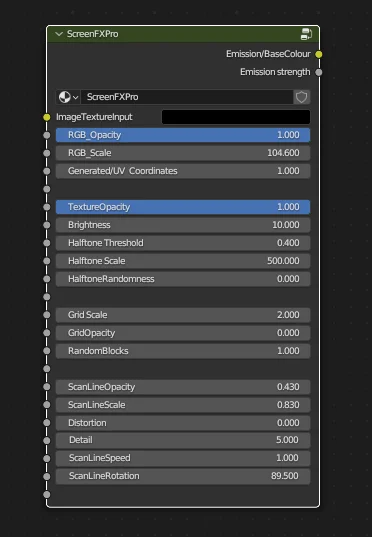
Task: Click the RandomBlocks value field
Action: click(x=183, y=351)
